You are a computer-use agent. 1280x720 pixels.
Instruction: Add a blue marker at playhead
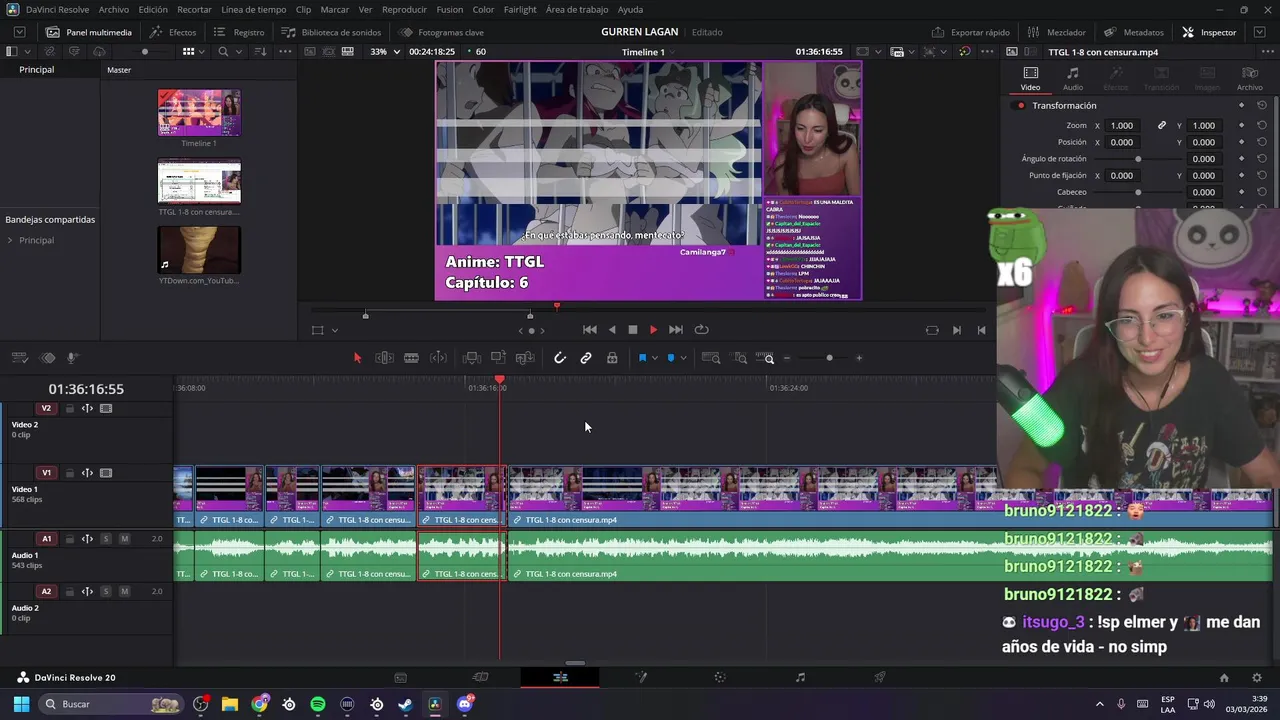click(671, 358)
